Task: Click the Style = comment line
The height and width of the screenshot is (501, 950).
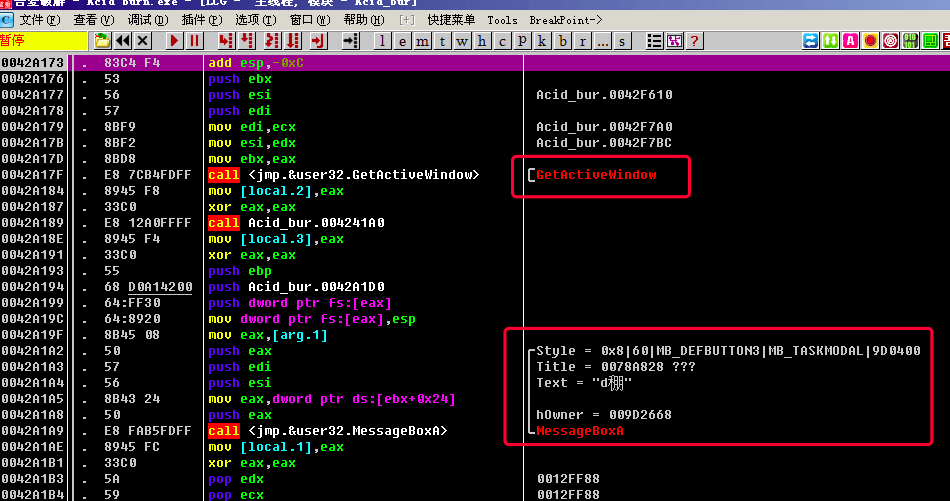Action: tap(728, 351)
